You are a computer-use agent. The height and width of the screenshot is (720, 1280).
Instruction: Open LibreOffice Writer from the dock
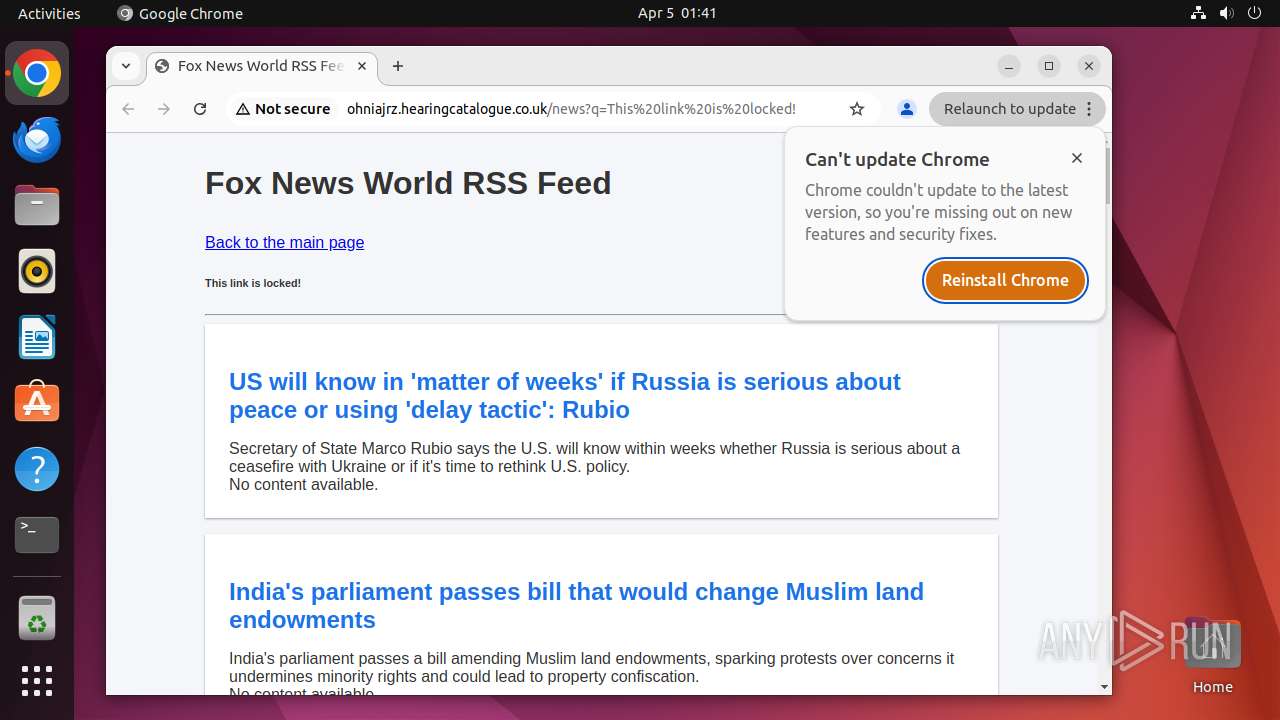[37, 337]
